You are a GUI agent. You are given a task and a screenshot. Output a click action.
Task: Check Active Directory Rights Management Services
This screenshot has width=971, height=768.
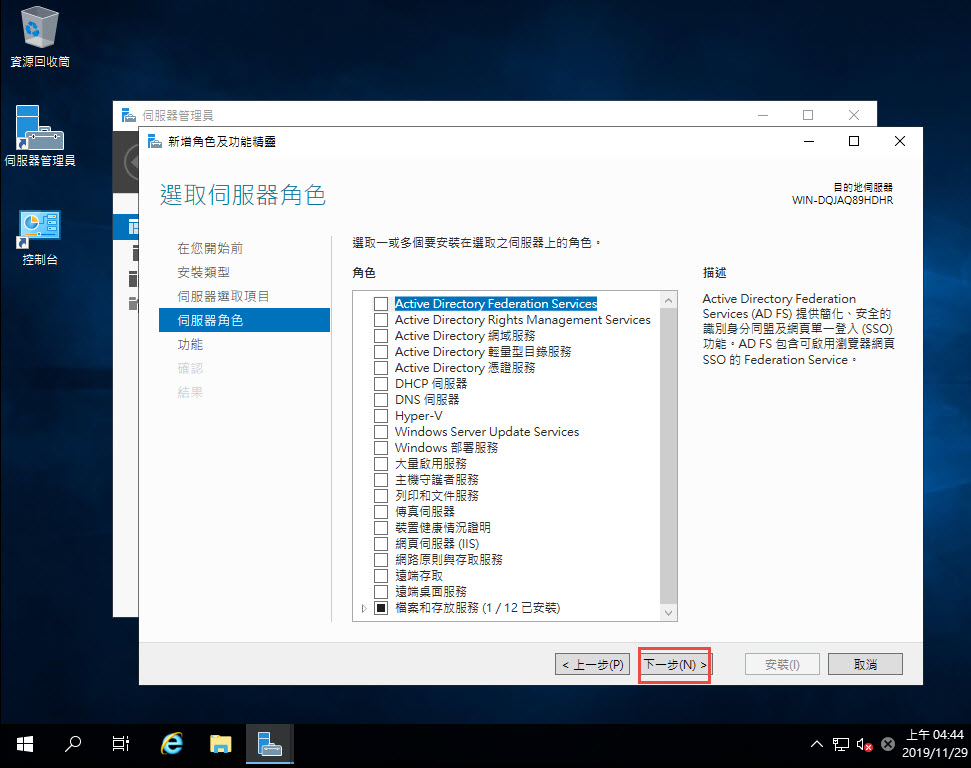click(x=381, y=320)
